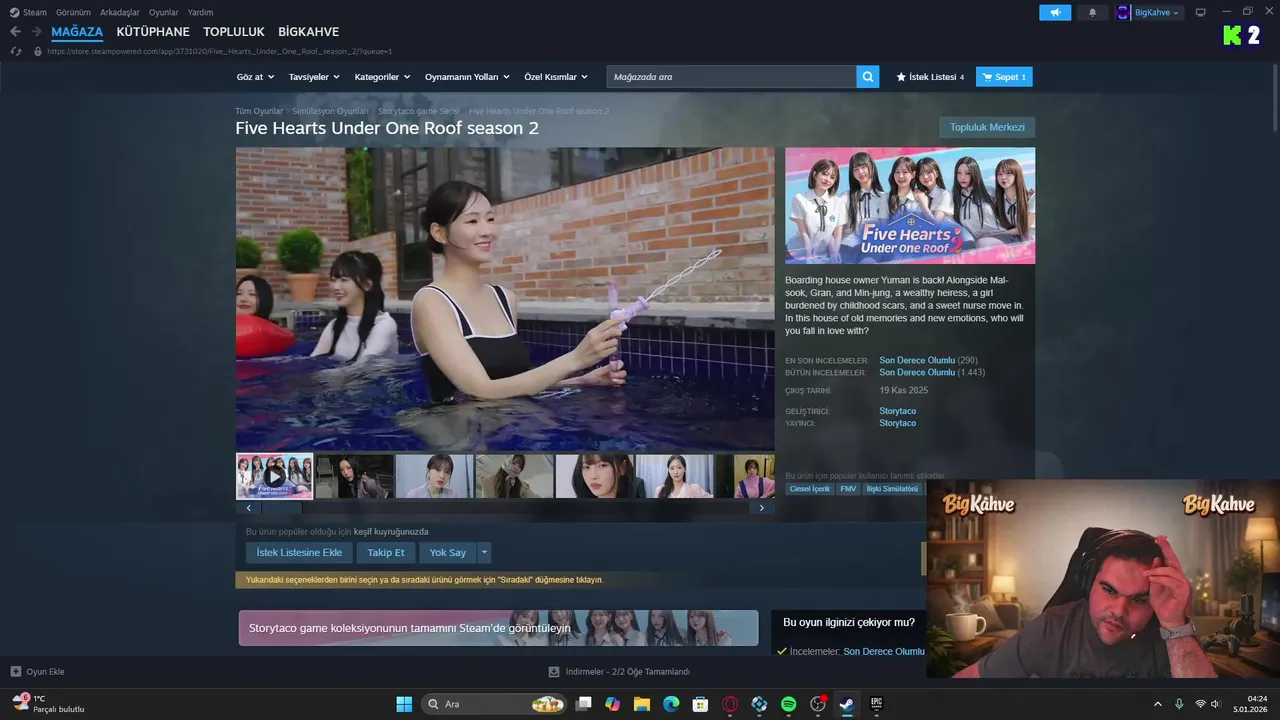Click the Simülasyon Oyunları breadcrumb
1280x720 pixels.
click(330, 111)
